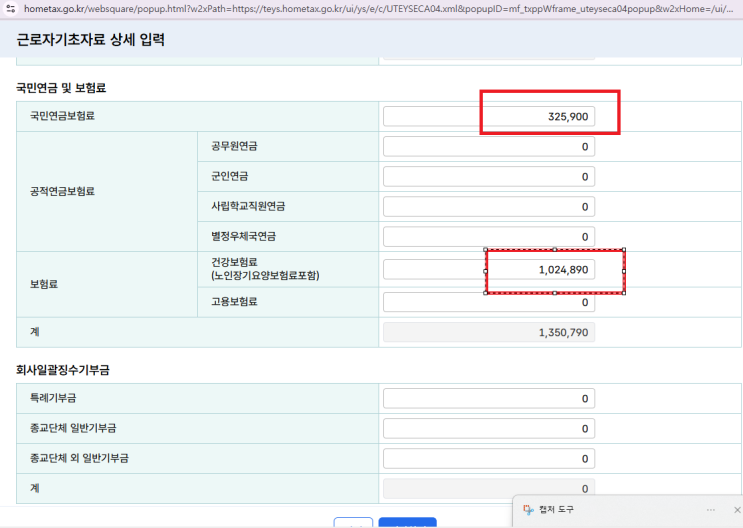Click the Capture Tool (캡처 도구) icon
Image resolution: width=743 pixels, height=528 pixels.
pos(528,510)
